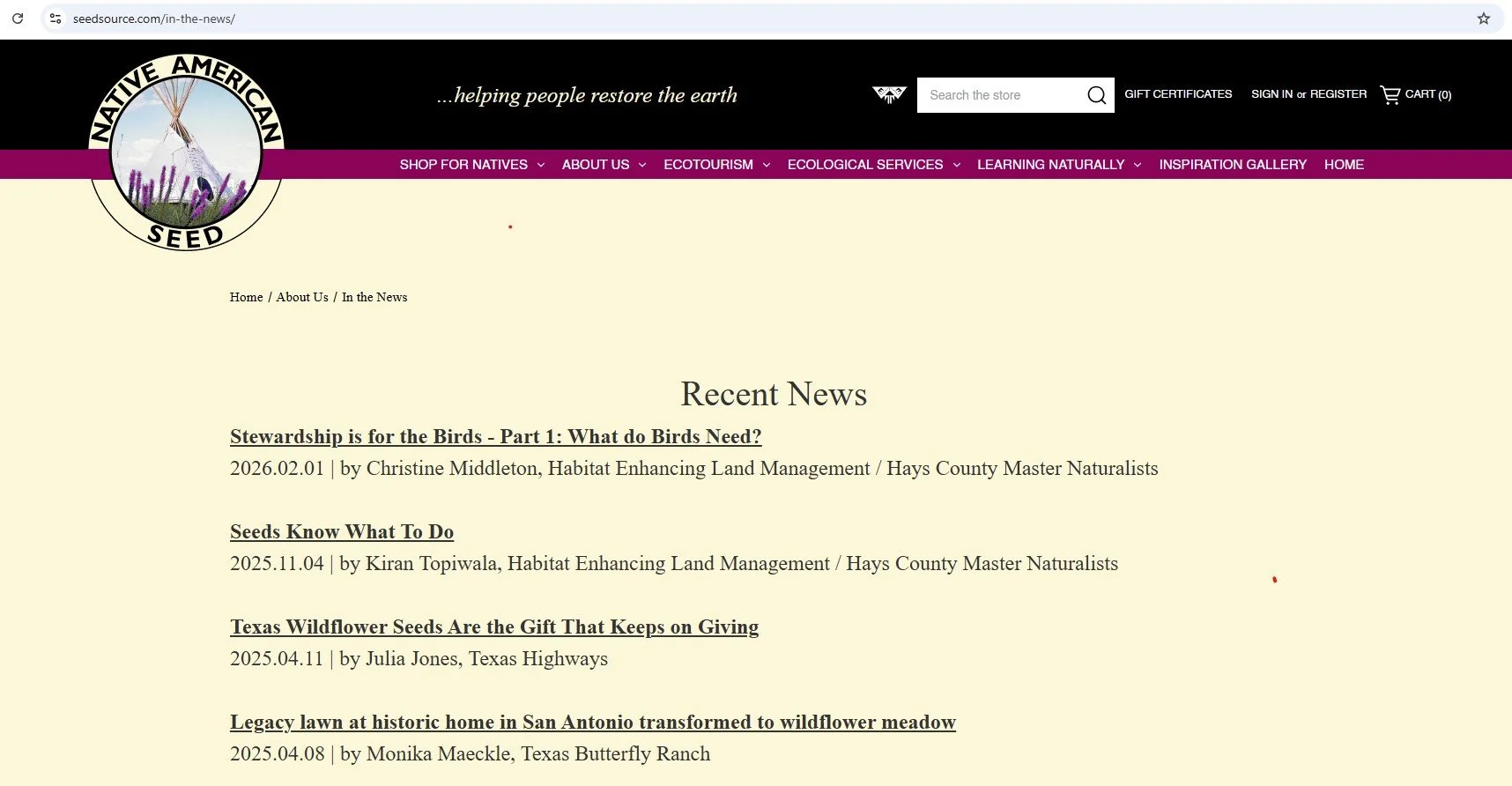This screenshot has height=786, width=1512.
Task: Expand the Ecotourism menu chevron
Action: (x=767, y=165)
